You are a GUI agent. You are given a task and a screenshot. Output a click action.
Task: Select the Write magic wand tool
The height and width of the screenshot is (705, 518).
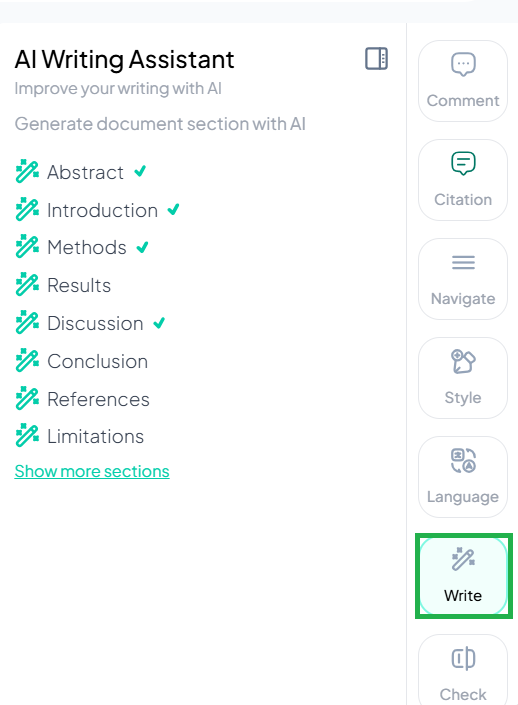463,576
